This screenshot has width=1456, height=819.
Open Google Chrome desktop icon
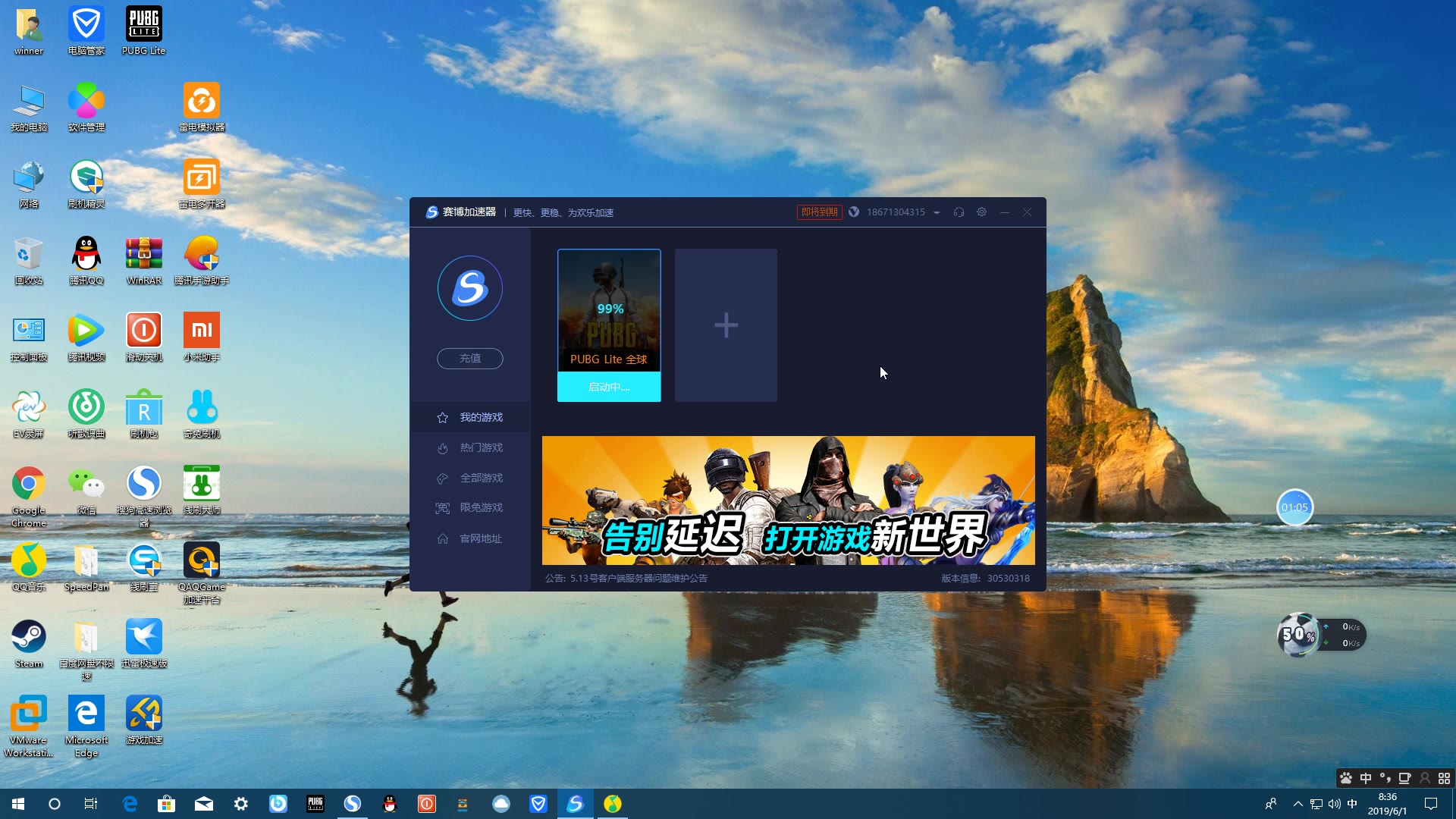click(x=29, y=497)
